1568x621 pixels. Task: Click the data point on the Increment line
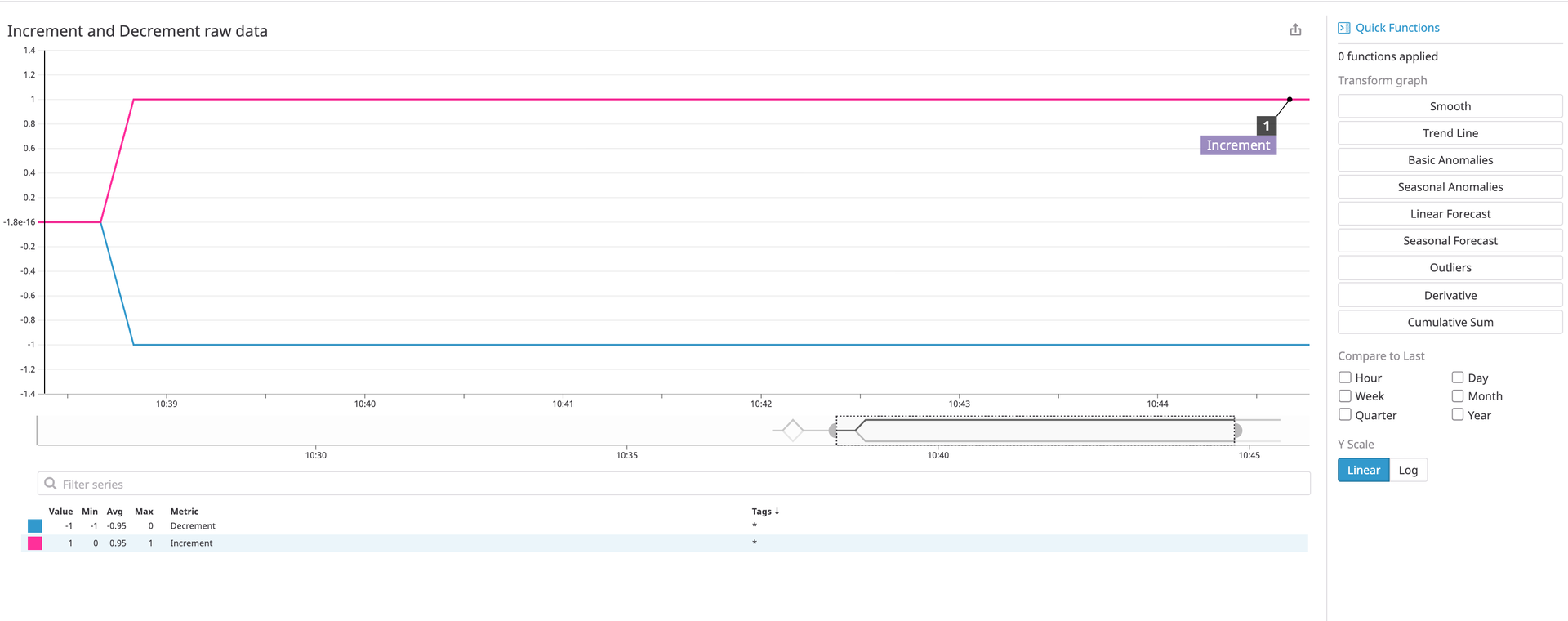[x=1290, y=100]
